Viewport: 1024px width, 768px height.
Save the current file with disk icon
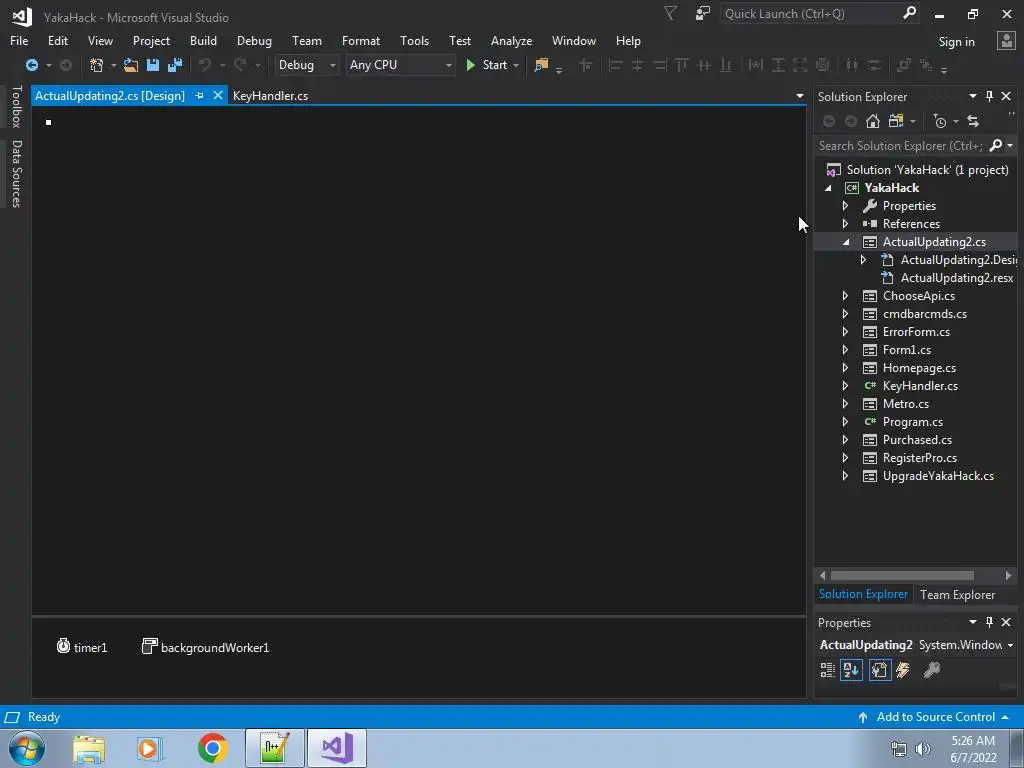pos(153,65)
